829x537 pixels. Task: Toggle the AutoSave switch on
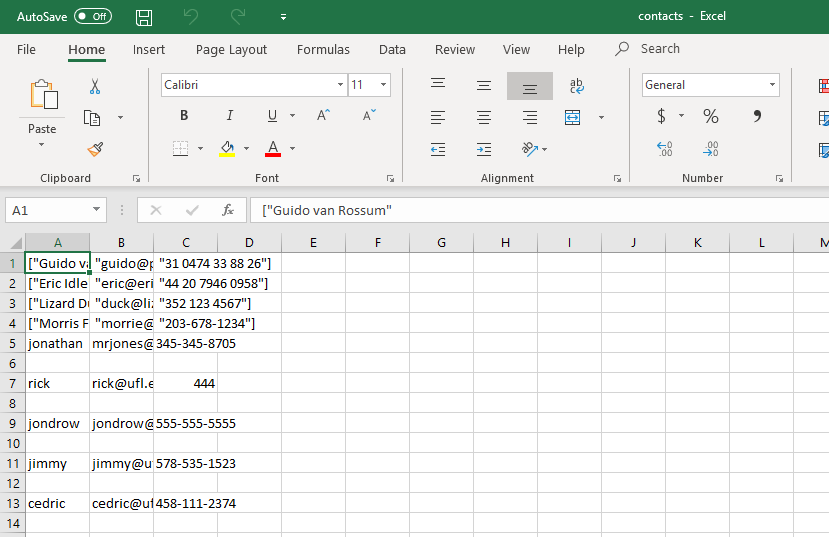point(93,16)
